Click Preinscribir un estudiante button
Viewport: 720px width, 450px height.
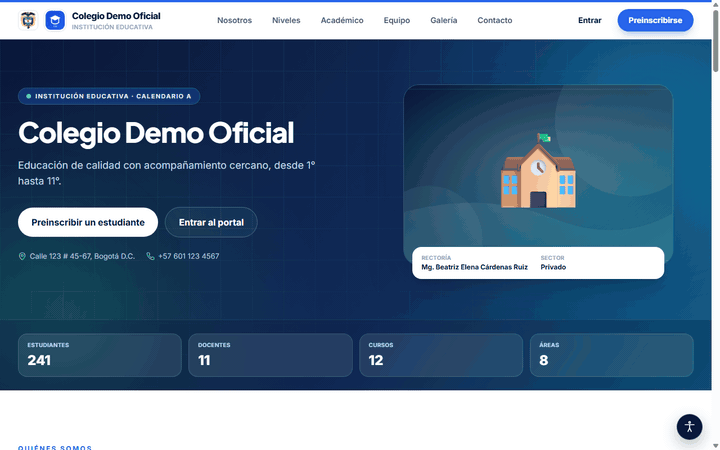tap(88, 222)
